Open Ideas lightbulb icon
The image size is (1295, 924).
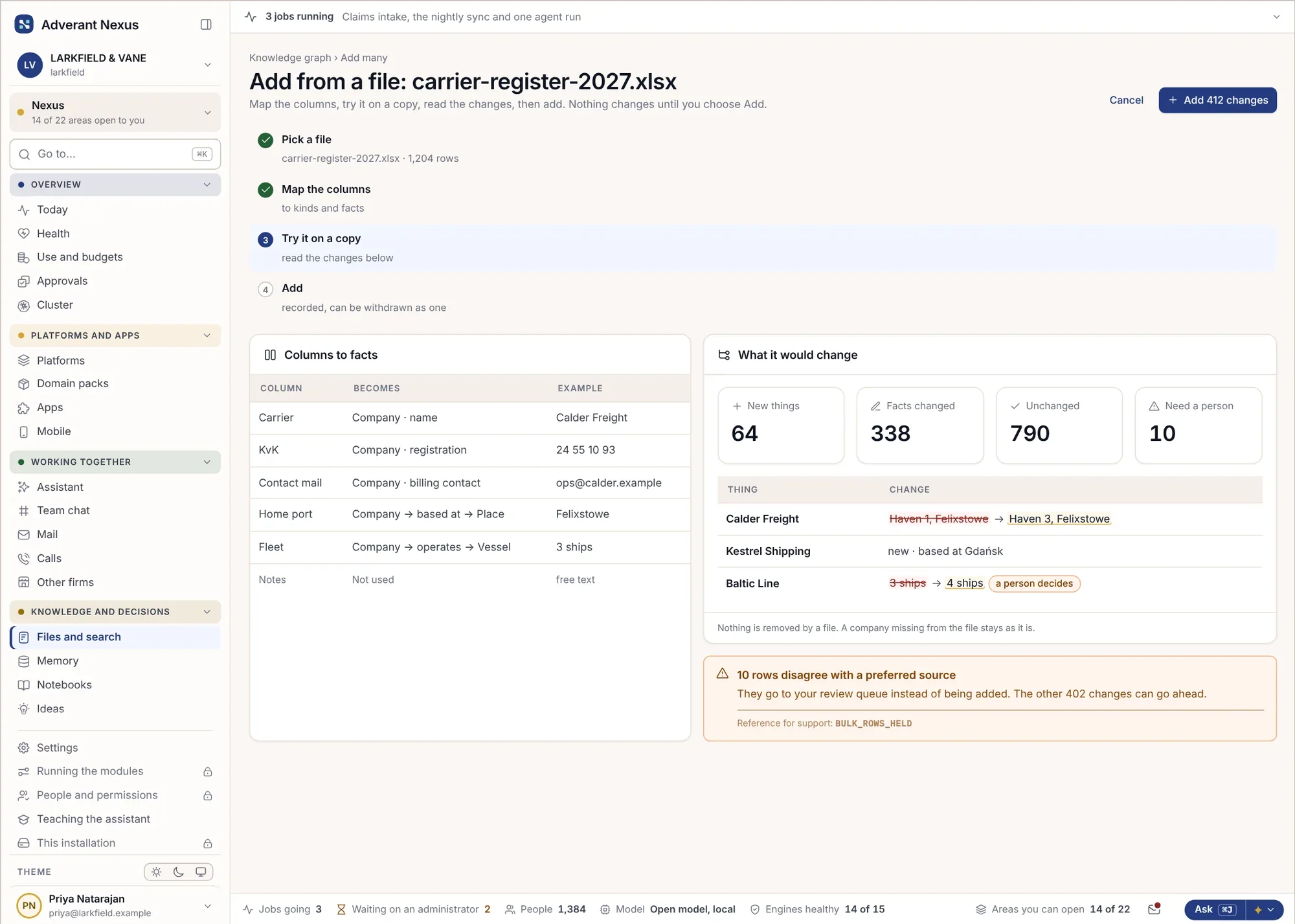(24, 709)
